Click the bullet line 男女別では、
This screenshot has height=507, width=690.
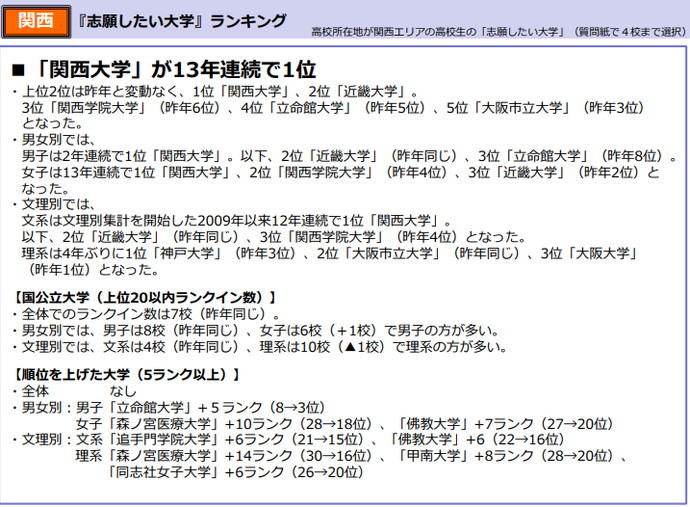[54, 140]
